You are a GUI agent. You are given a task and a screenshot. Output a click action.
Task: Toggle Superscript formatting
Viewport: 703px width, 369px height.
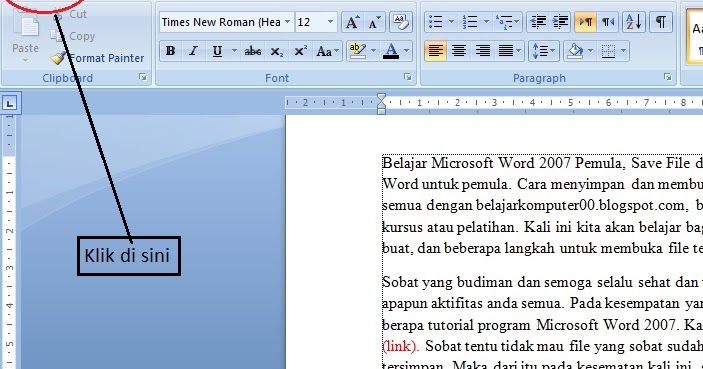300,51
